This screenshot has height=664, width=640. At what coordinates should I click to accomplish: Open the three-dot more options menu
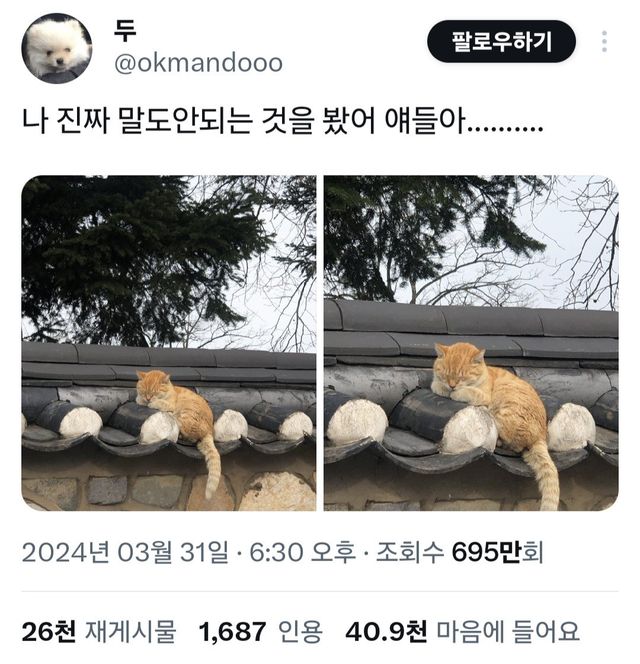tap(604, 42)
